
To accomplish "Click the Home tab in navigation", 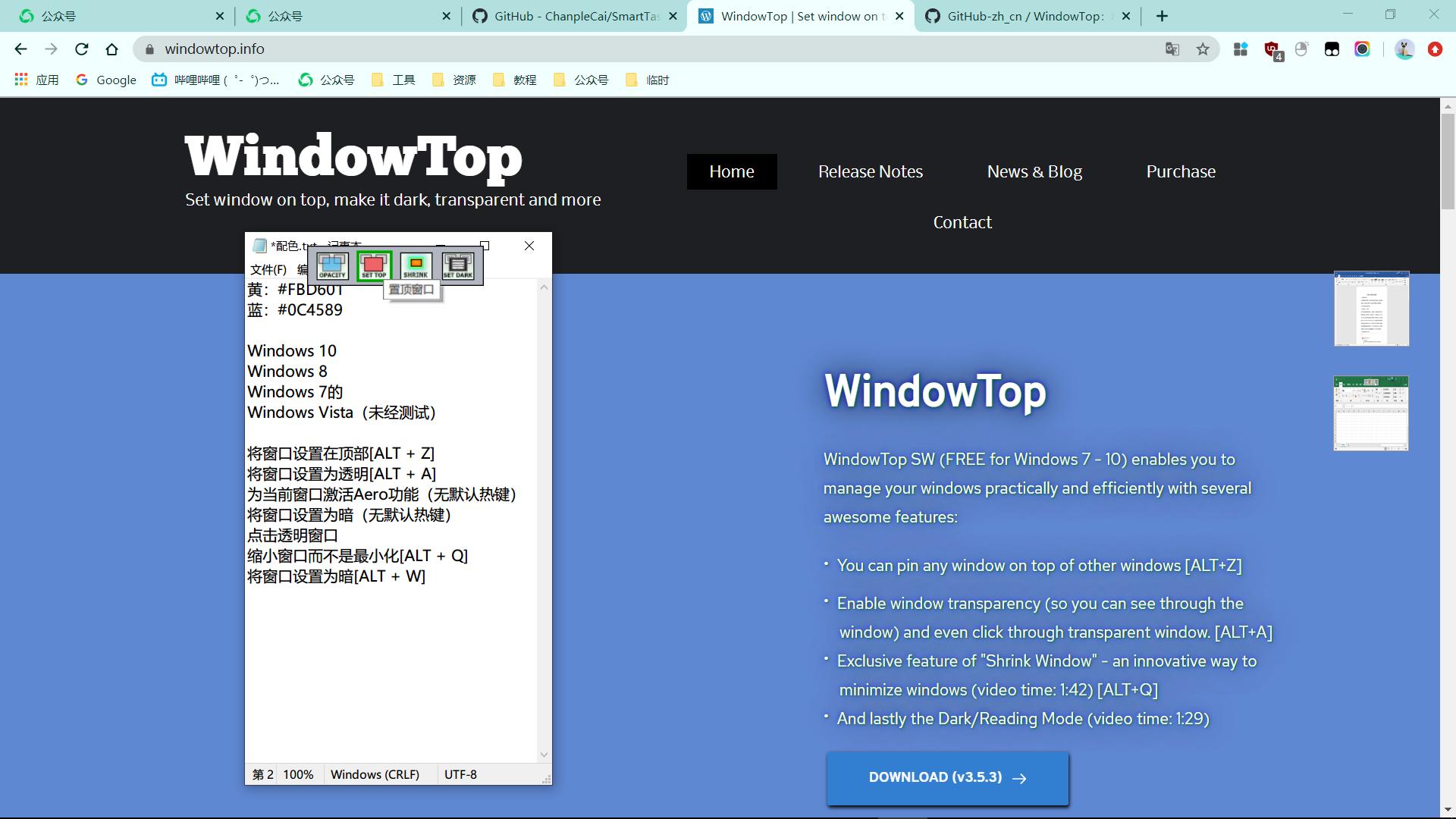I will [732, 171].
